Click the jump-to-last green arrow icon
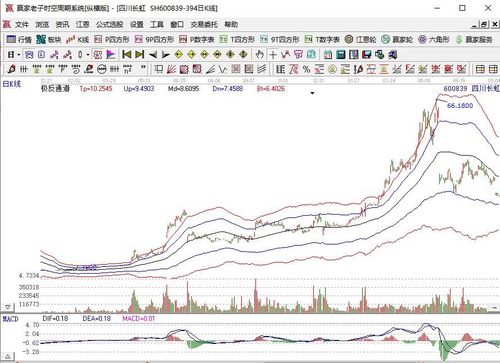Screen dimensions: 500x363 click(x=140, y=54)
